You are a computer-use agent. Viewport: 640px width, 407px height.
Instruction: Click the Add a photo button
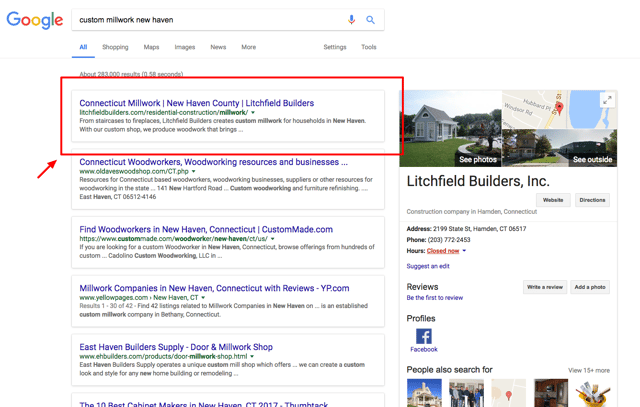point(590,287)
